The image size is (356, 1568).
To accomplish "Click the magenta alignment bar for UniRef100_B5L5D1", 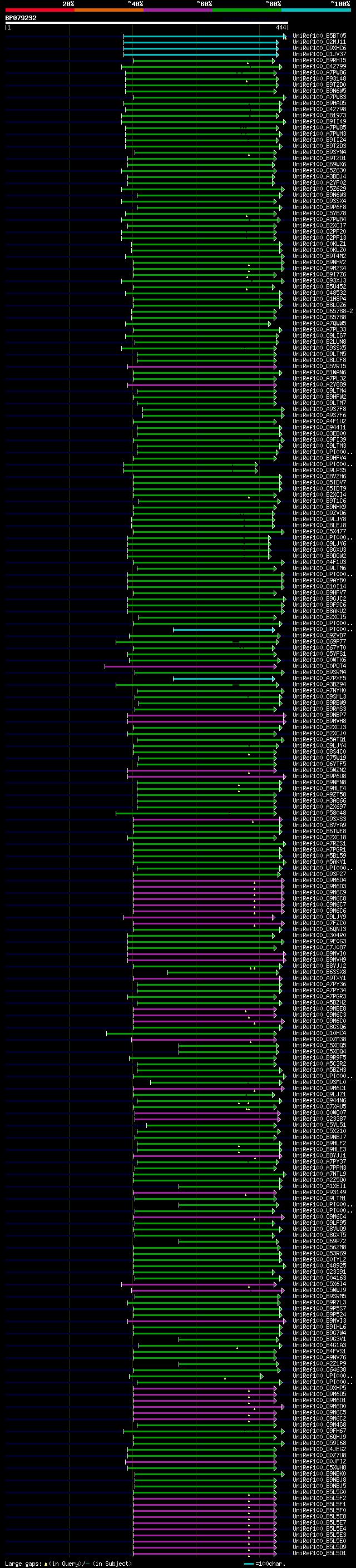I will [x=205, y=1554].
